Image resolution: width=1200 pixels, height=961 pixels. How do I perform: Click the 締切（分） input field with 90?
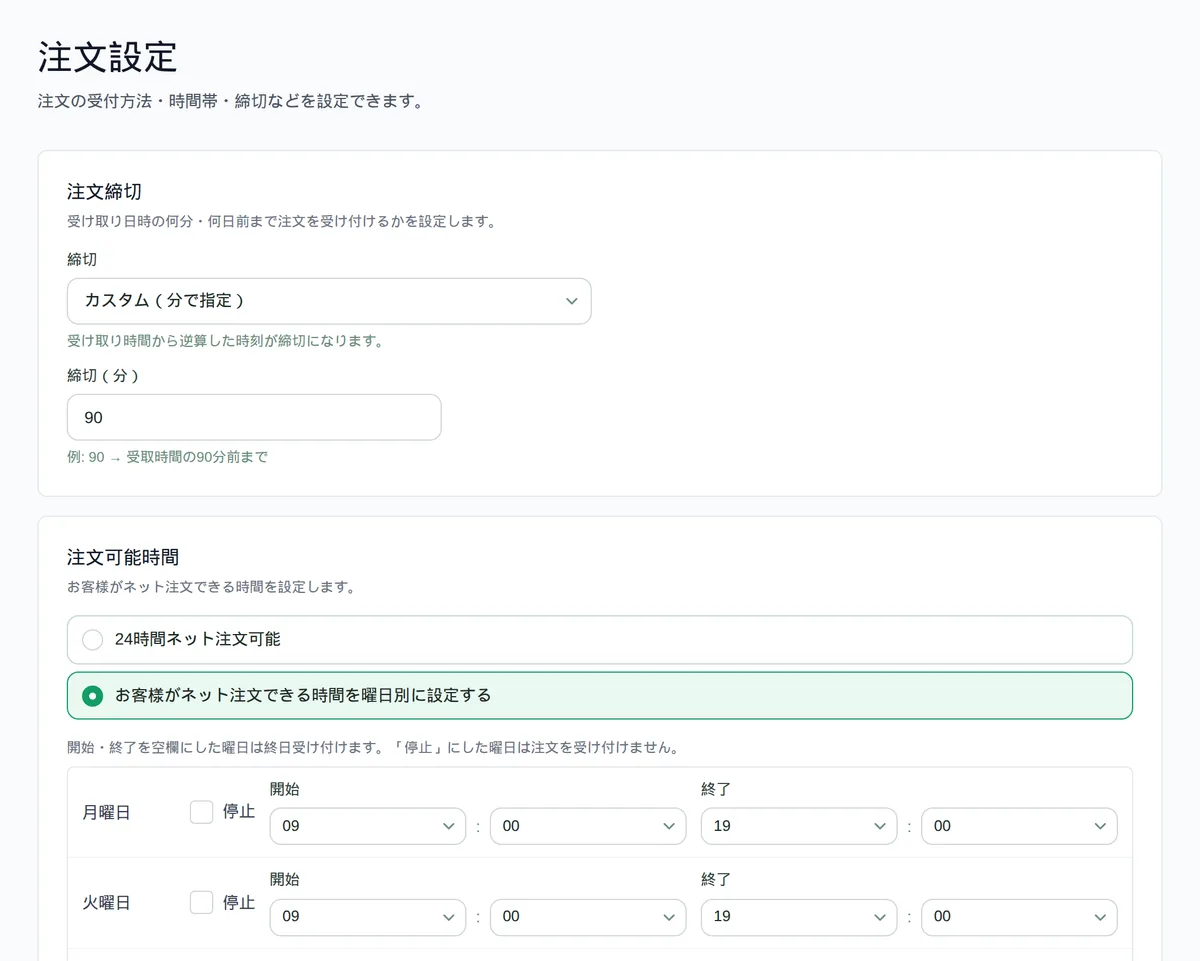[254, 417]
